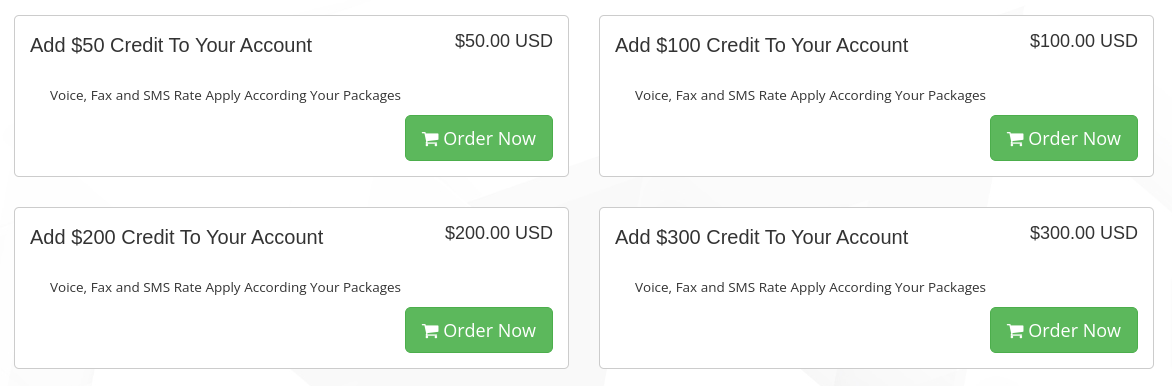Select the Add $50 Credit To Your Account heading
Screen dimensions: 1172x386
(171, 45)
